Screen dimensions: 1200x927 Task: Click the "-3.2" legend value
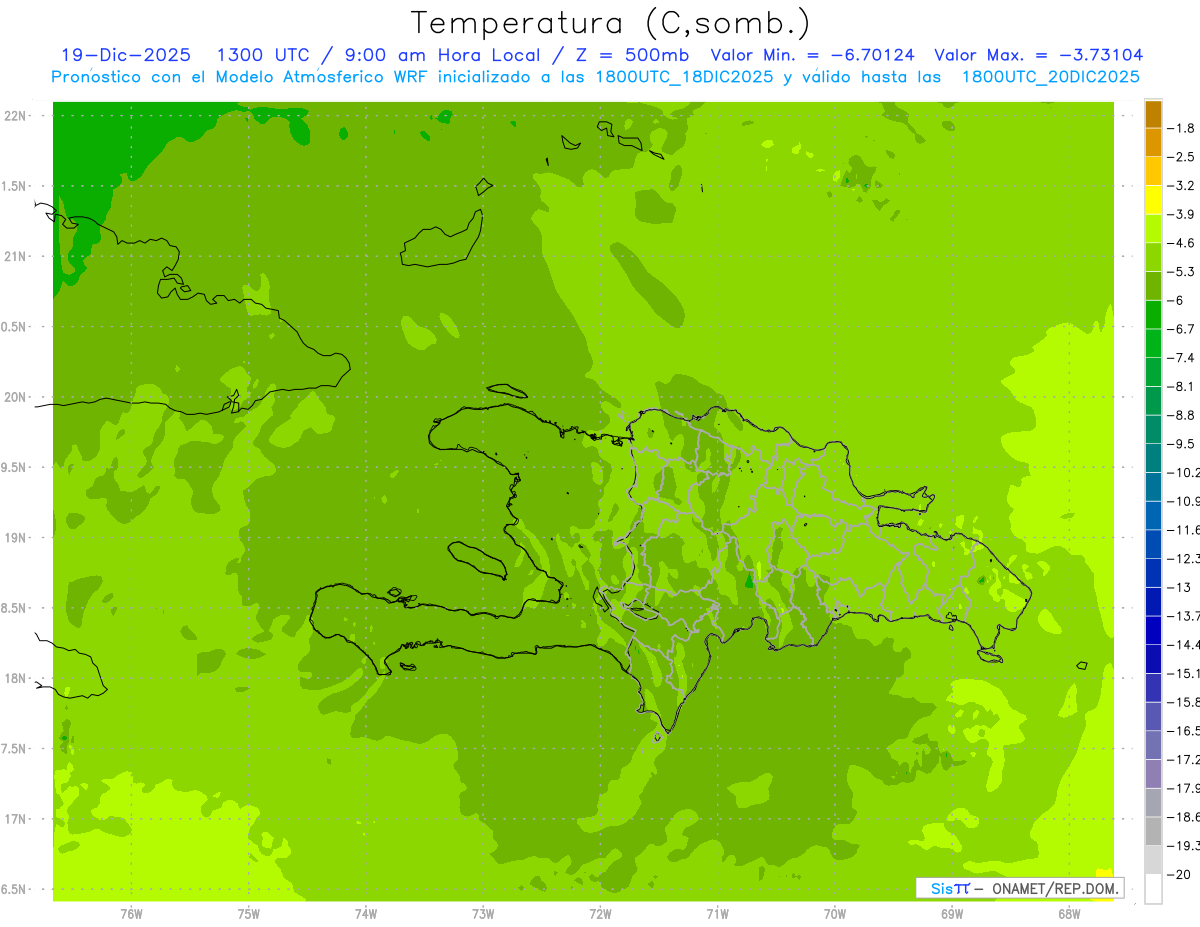click(x=1182, y=186)
